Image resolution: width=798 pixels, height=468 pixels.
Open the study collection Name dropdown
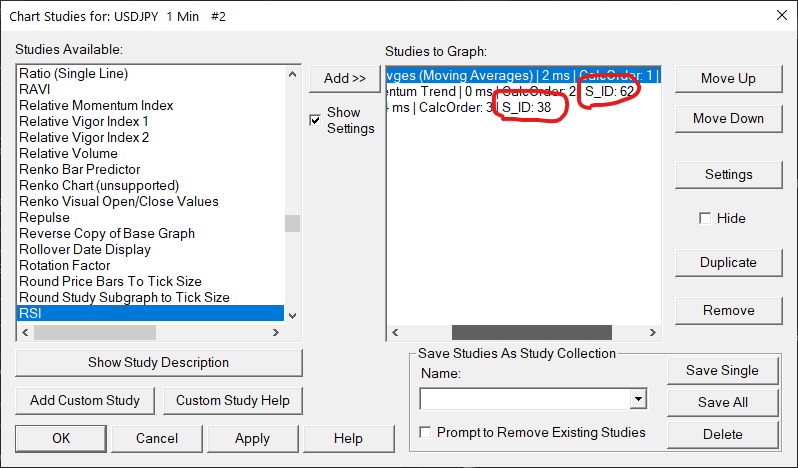click(x=638, y=400)
